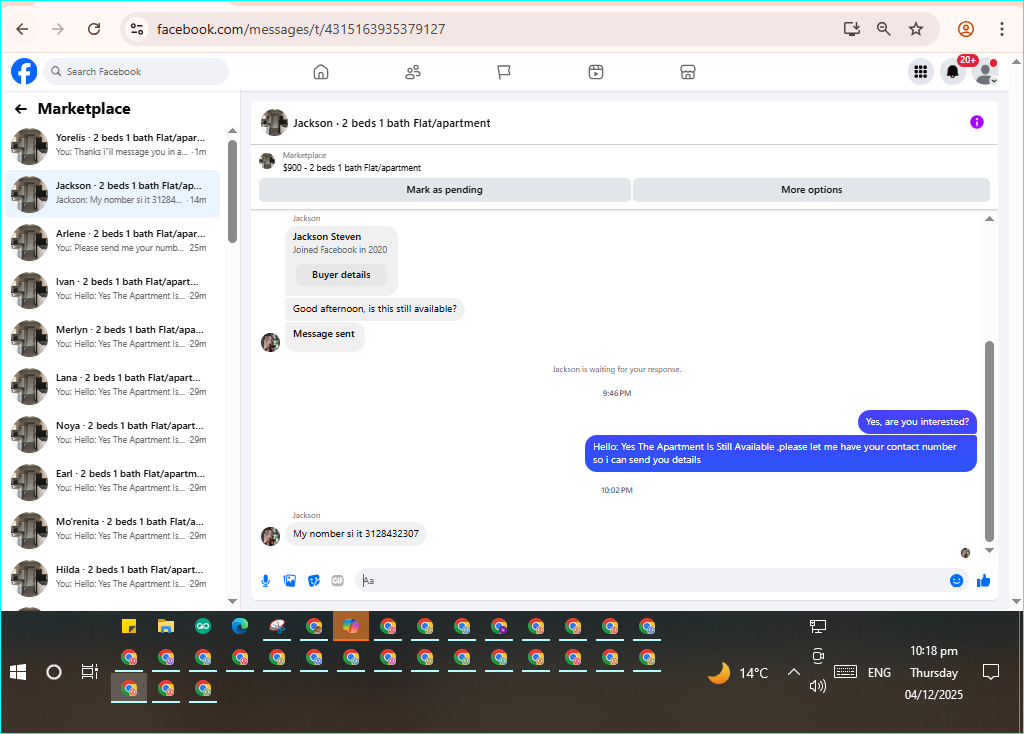Open More options for the listing
The width and height of the screenshot is (1024, 734).
tap(811, 190)
